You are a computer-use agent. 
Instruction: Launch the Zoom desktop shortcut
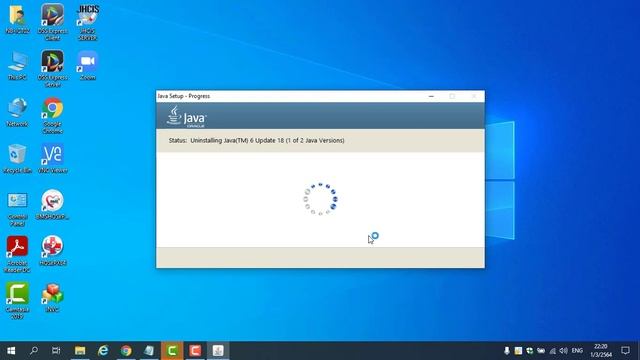point(88,65)
